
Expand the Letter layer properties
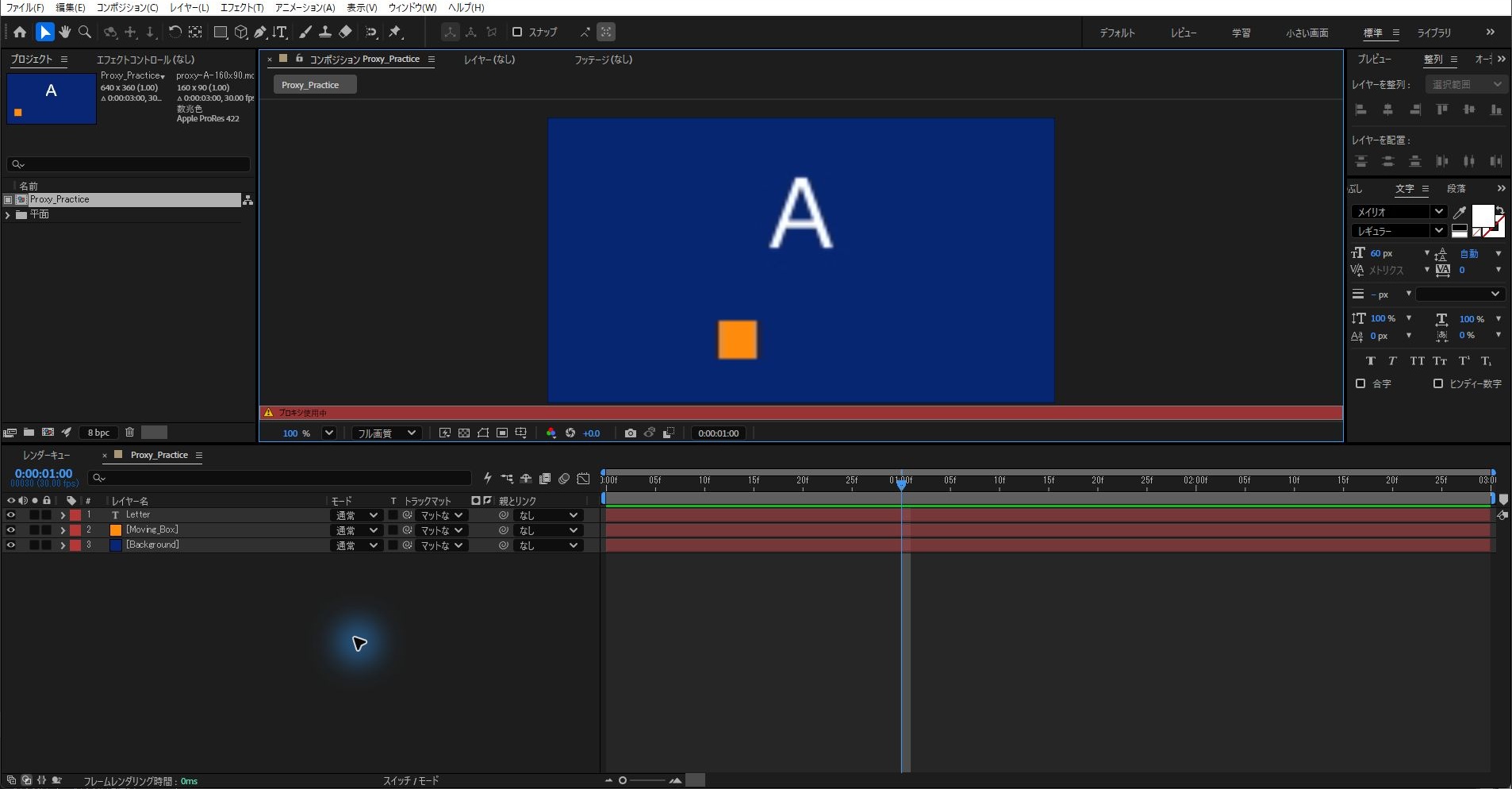[x=63, y=515]
